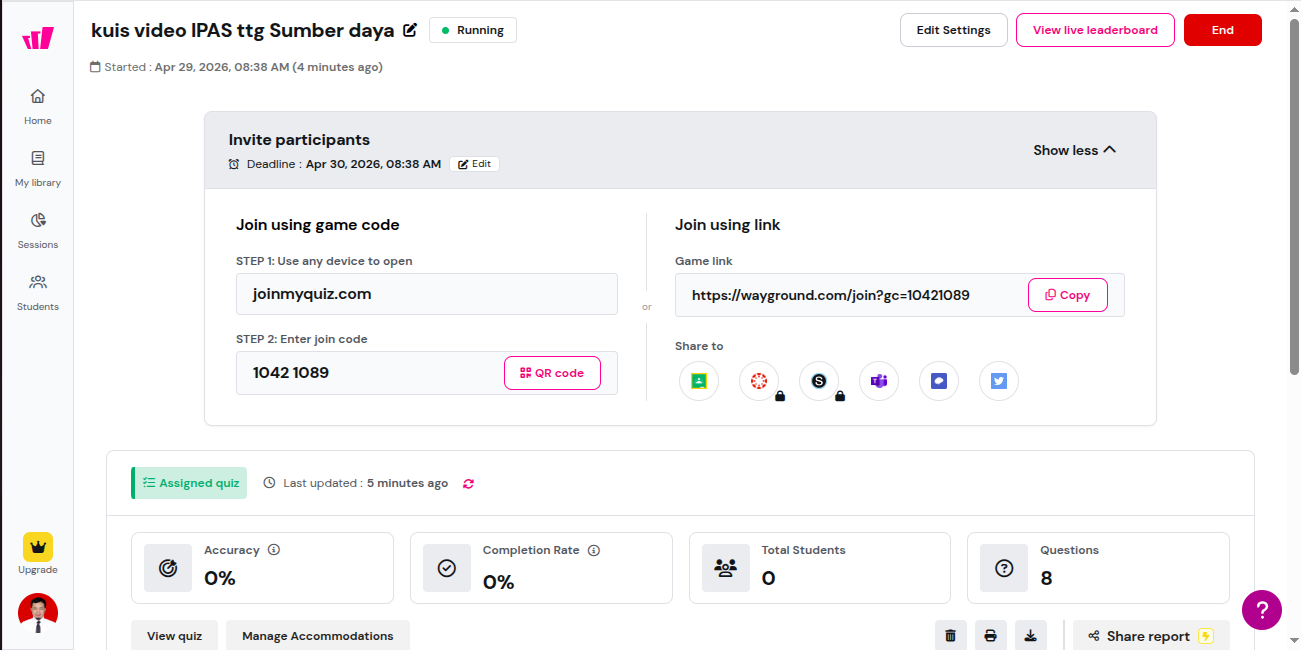1301x650 pixels.
Task: Click the red End button
Action: 1222,30
